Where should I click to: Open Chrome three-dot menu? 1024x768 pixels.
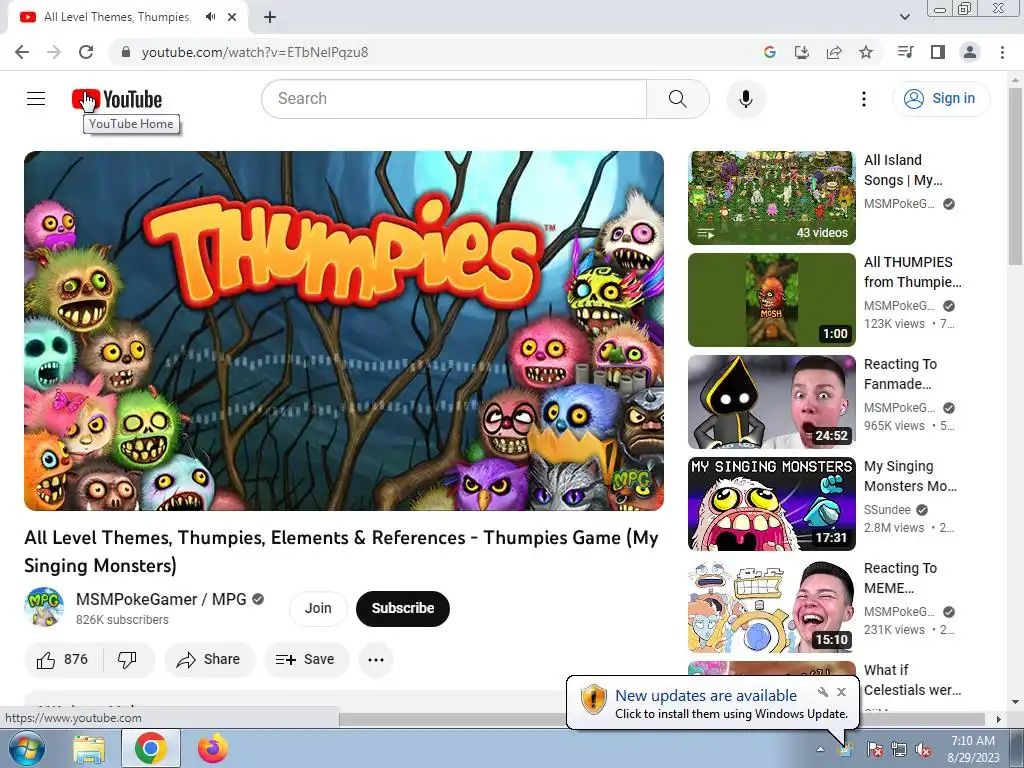click(1002, 52)
